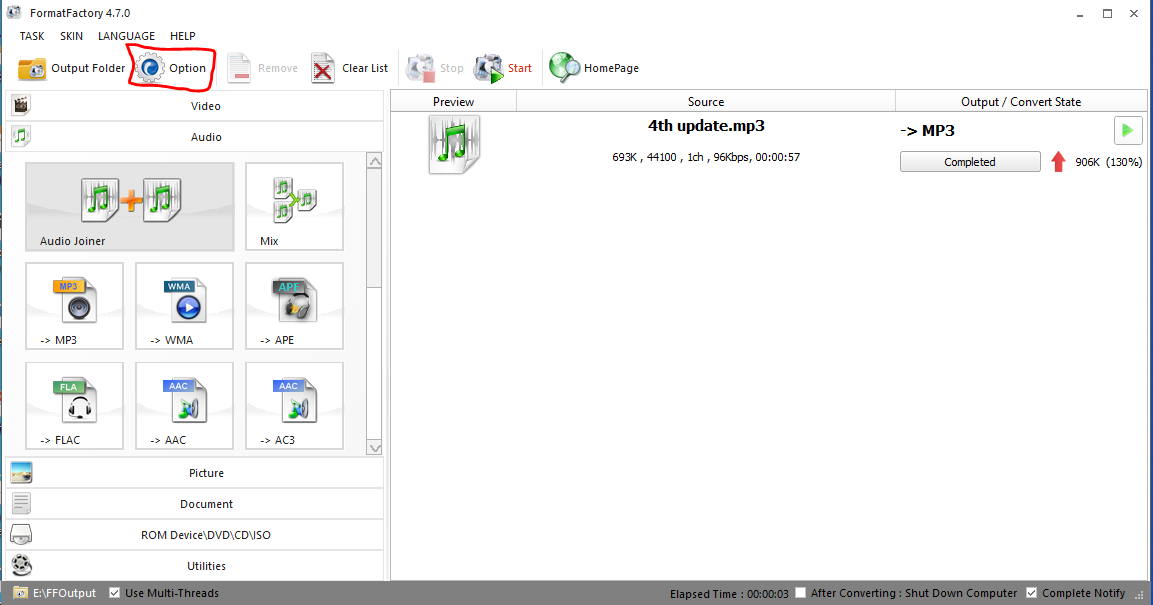Choose the -> AC3 converter
This screenshot has height=605, width=1153.
294,406
